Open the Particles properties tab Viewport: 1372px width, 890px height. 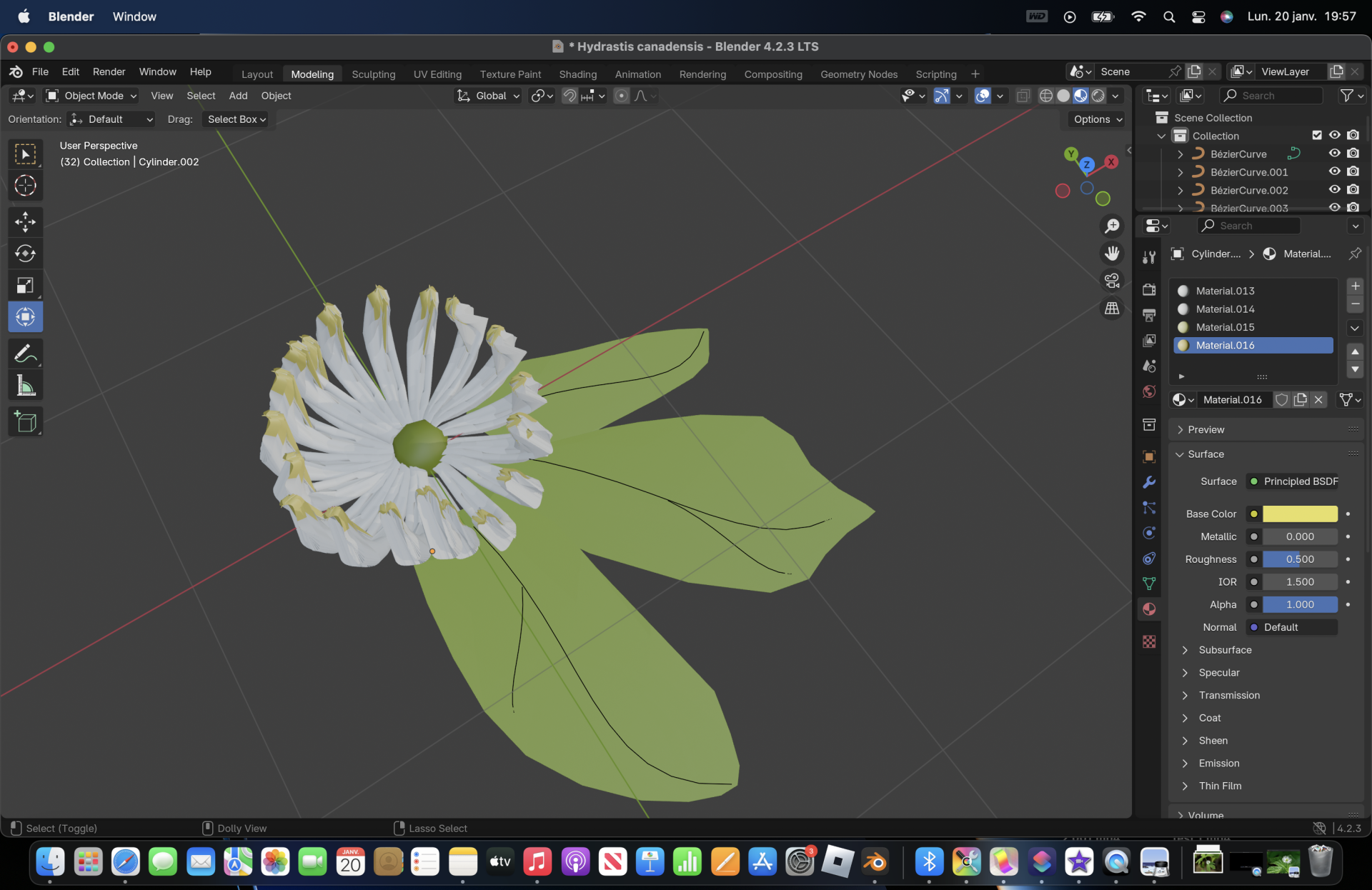(x=1149, y=508)
